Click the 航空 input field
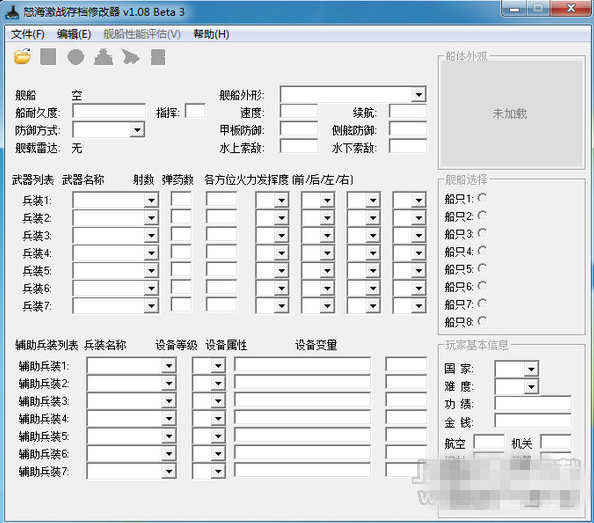This screenshot has width=594, height=523. 489,442
